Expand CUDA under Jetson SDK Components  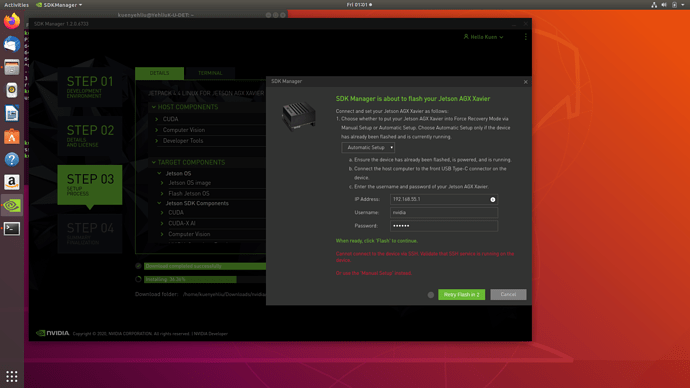(162, 212)
